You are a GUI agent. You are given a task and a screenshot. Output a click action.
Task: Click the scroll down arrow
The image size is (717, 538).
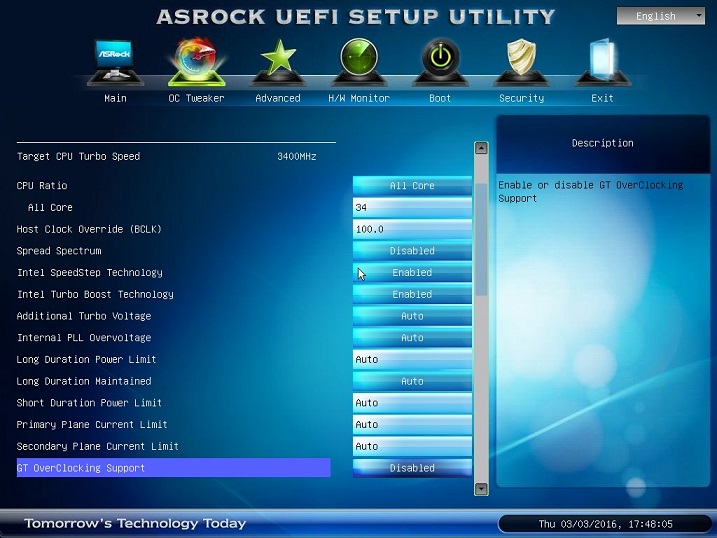[x=481, y=489]
